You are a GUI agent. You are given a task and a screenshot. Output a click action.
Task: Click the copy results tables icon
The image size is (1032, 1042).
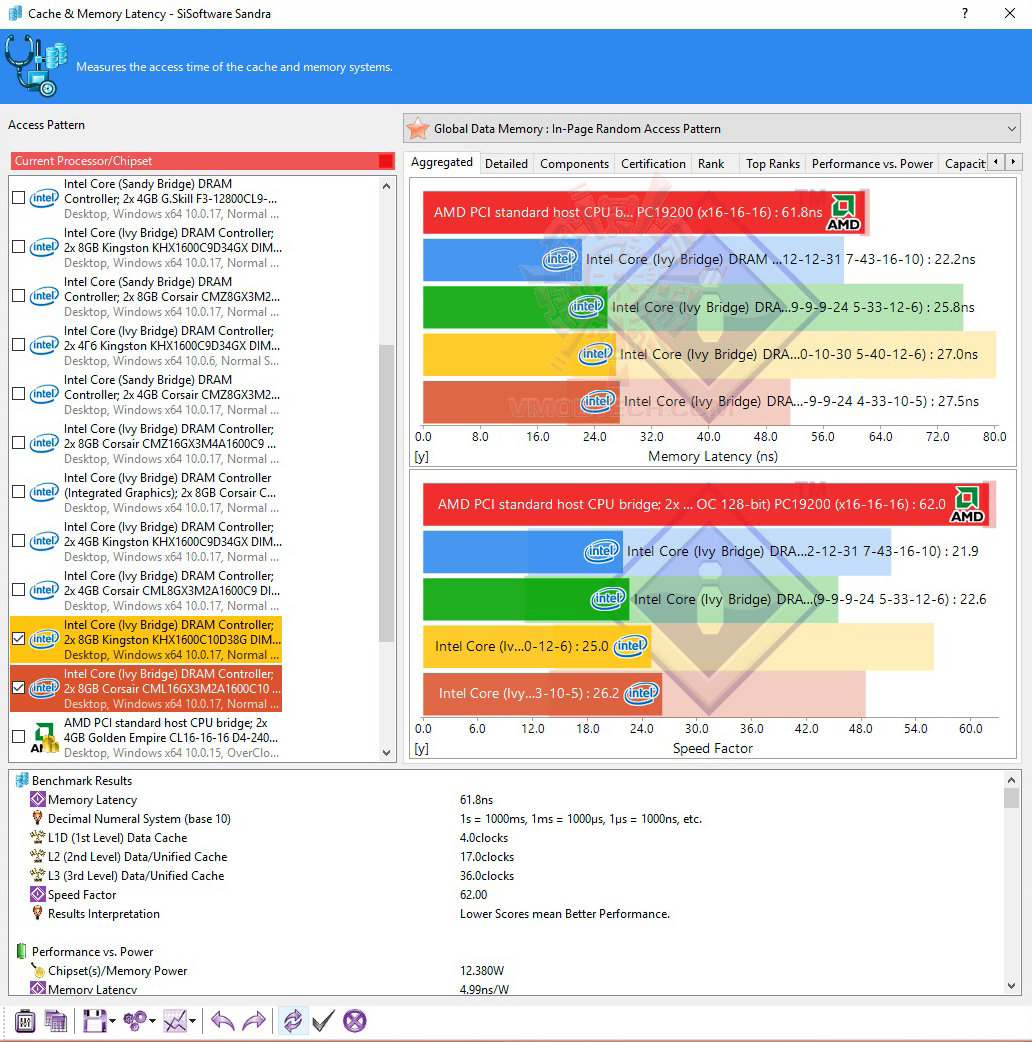click(56, 1021)
